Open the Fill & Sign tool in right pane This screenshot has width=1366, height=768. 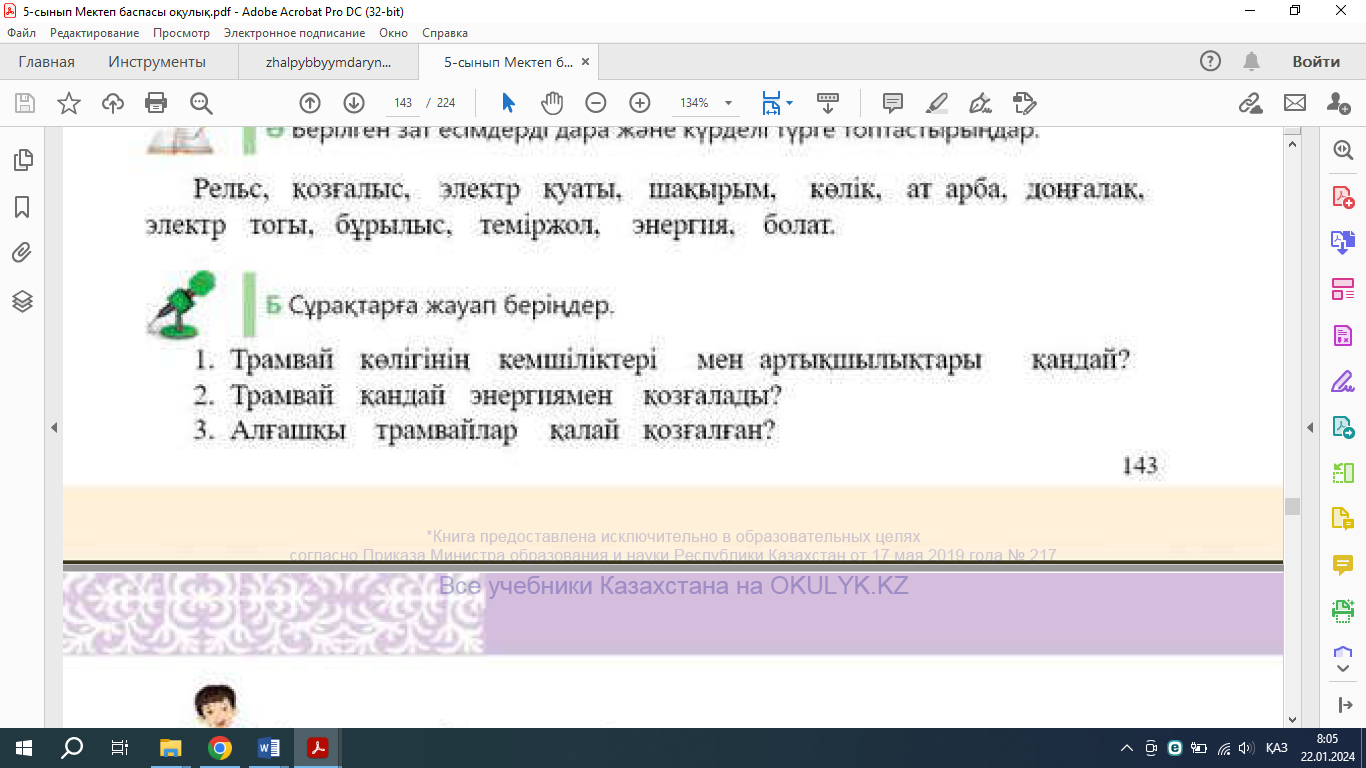[1342, 381]
